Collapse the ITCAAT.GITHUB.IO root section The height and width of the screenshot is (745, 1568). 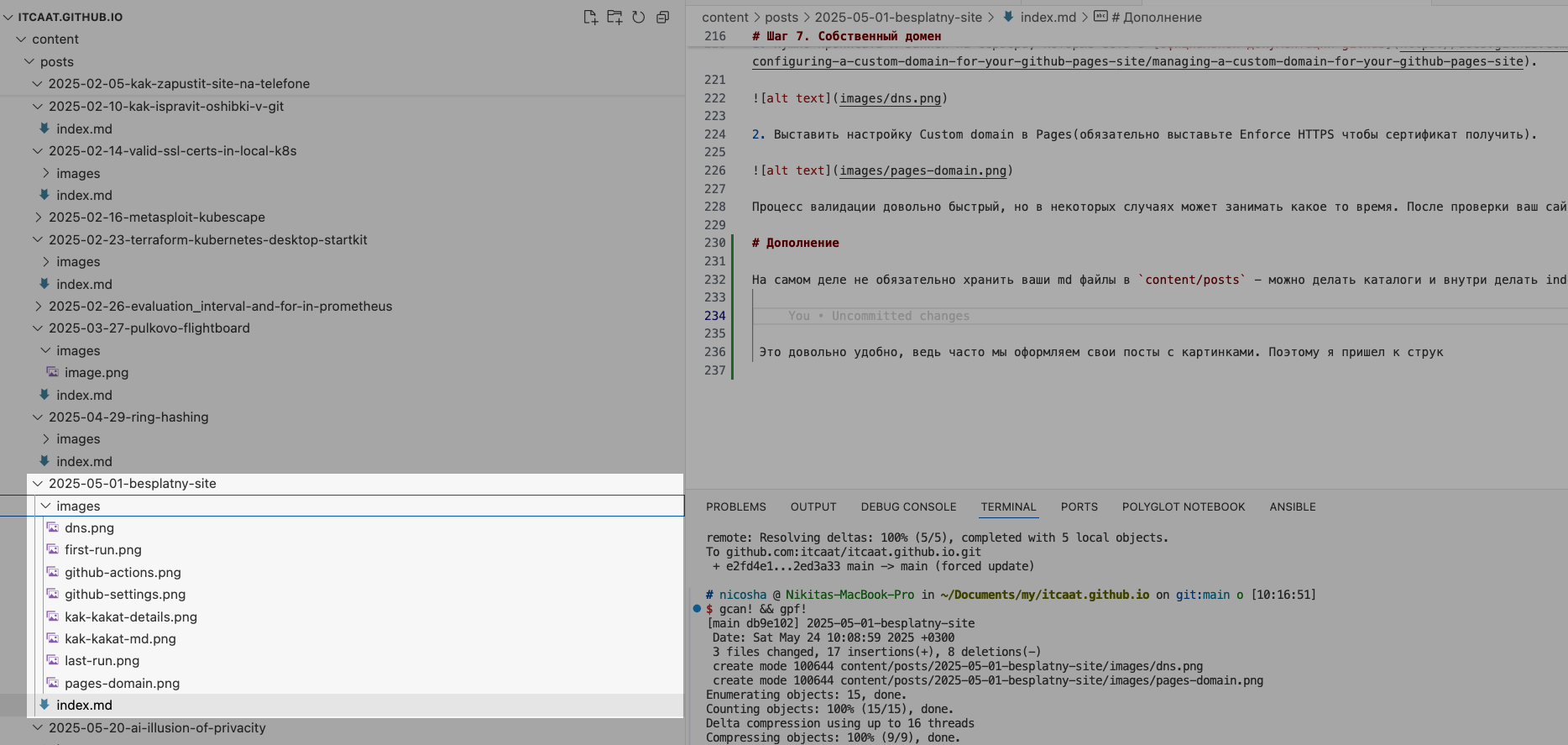point(8,17)
